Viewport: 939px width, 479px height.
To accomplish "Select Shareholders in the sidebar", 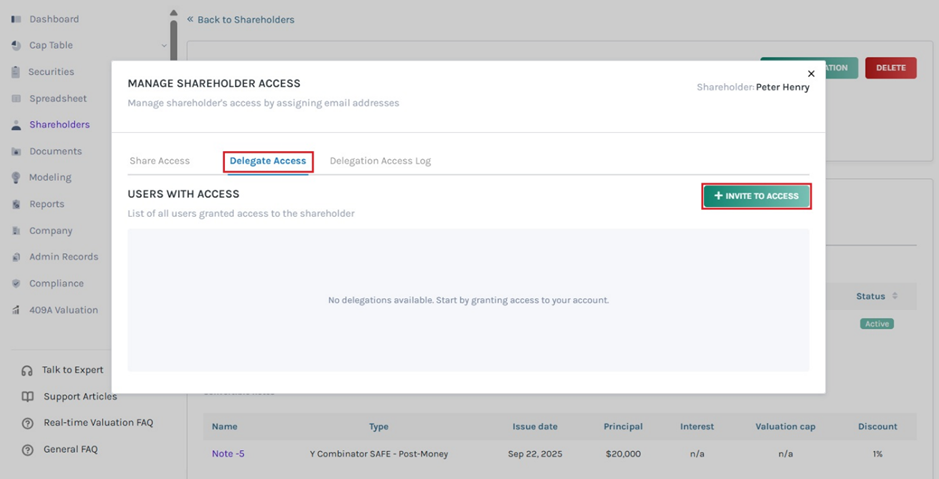I will click(x=59, y=125).
